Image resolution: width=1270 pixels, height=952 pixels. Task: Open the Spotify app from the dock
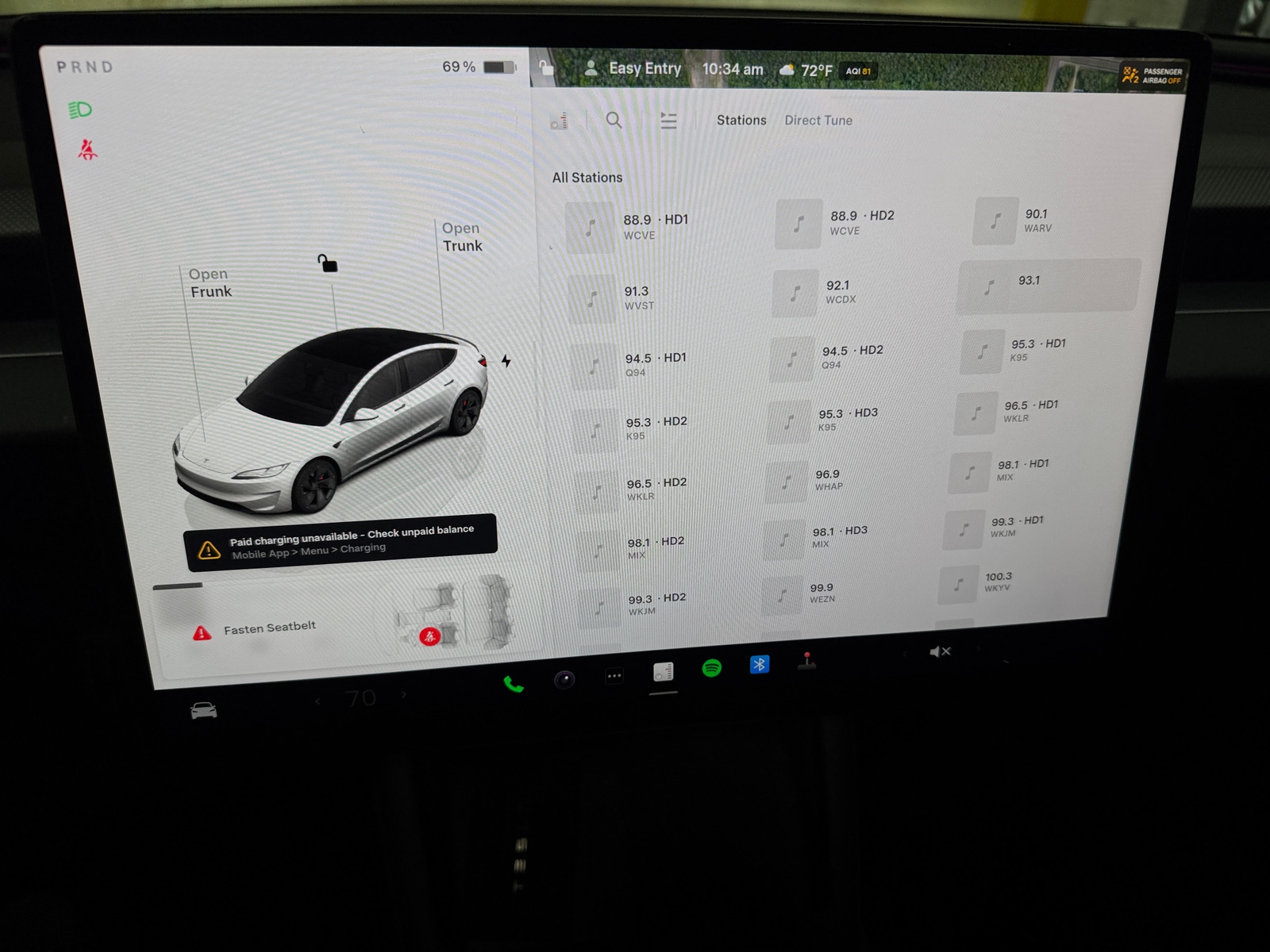[x=712, y=669]
